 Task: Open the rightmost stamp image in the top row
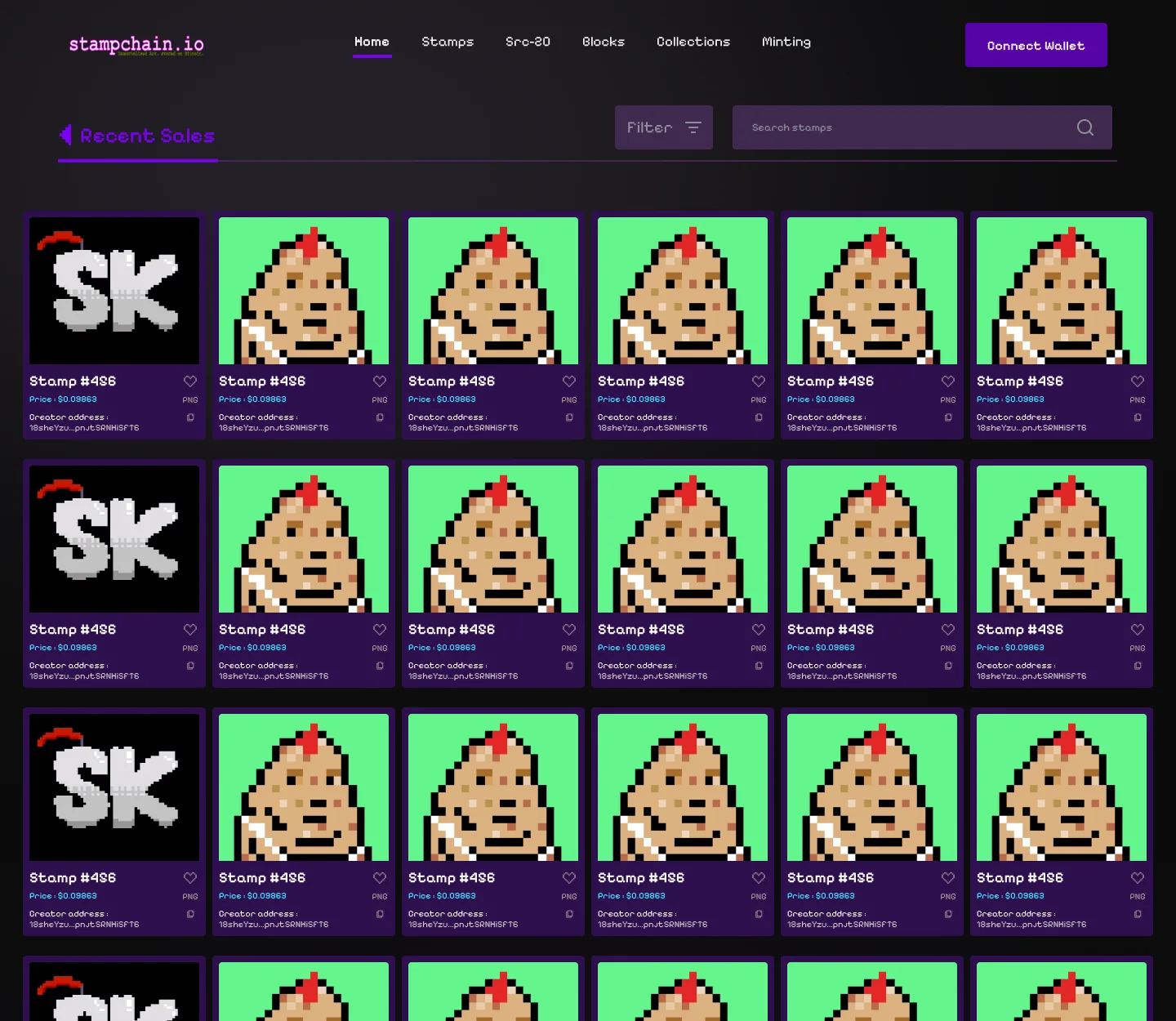(x=1062, y=291)
